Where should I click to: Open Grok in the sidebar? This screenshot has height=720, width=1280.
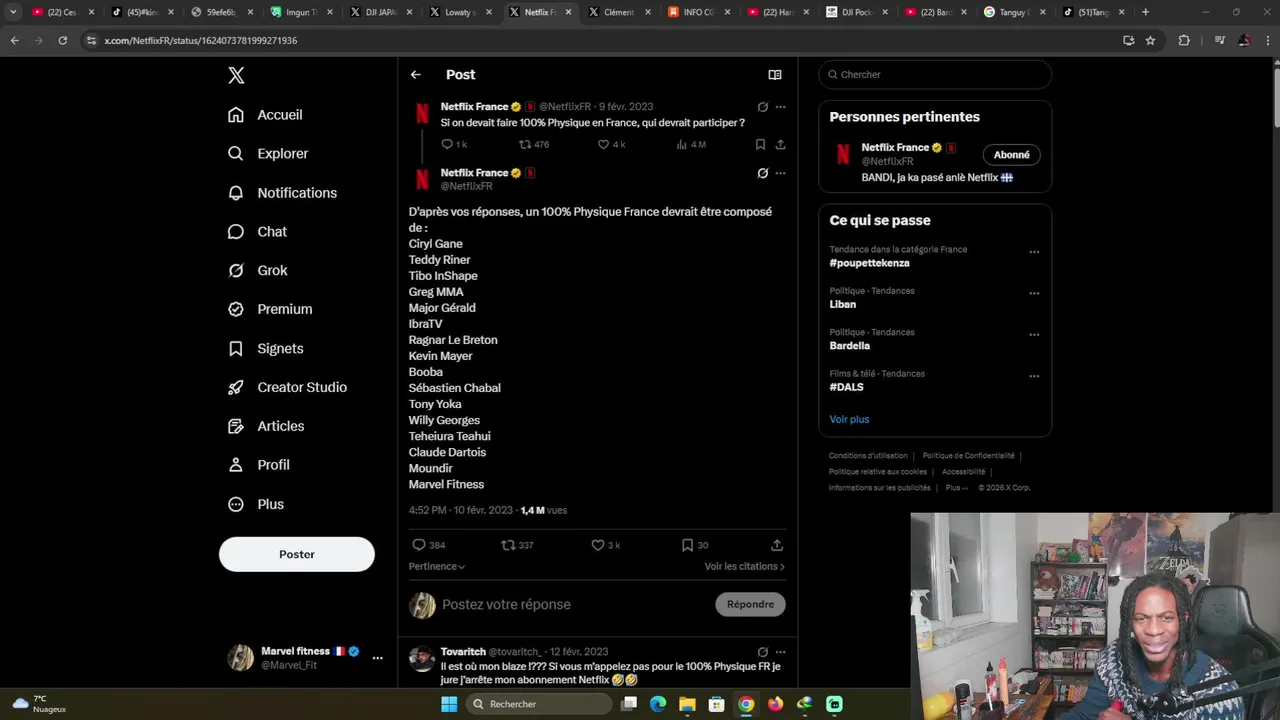point(257,270)
